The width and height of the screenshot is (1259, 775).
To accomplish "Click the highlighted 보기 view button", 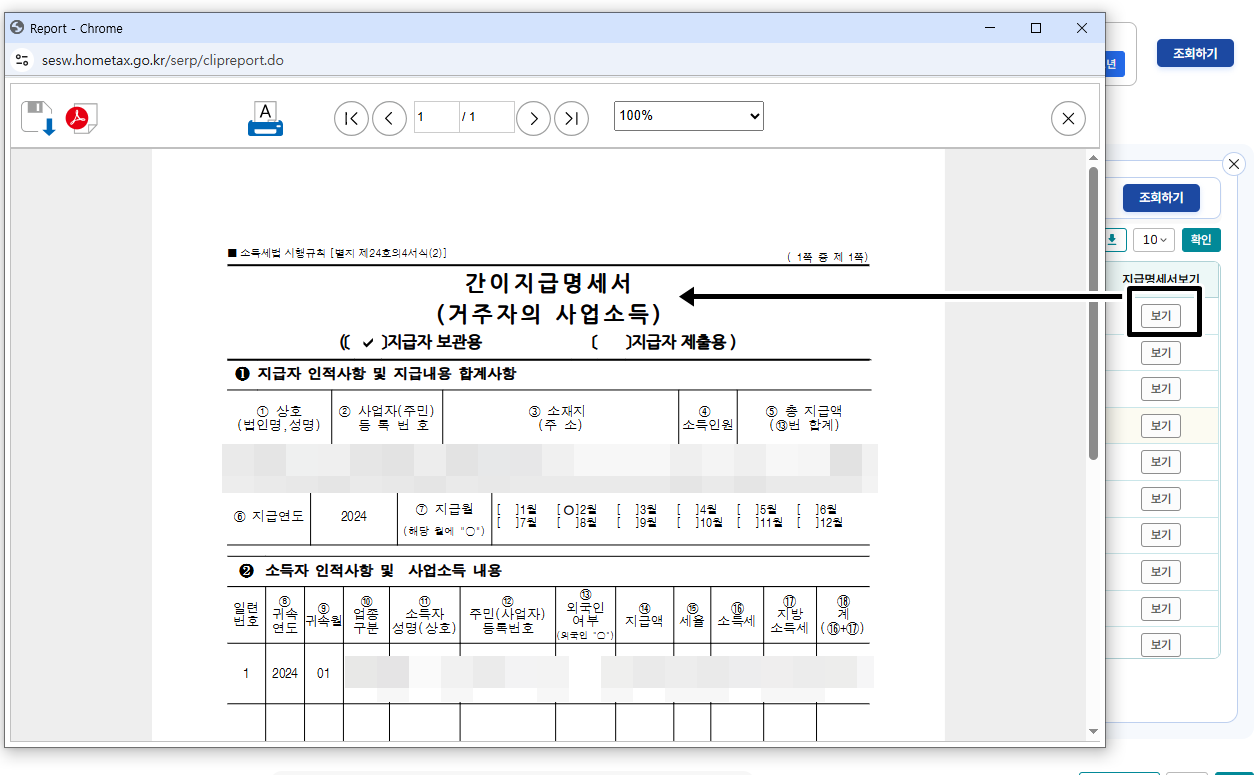I will pyautogui.click(x=1160, y=314).
